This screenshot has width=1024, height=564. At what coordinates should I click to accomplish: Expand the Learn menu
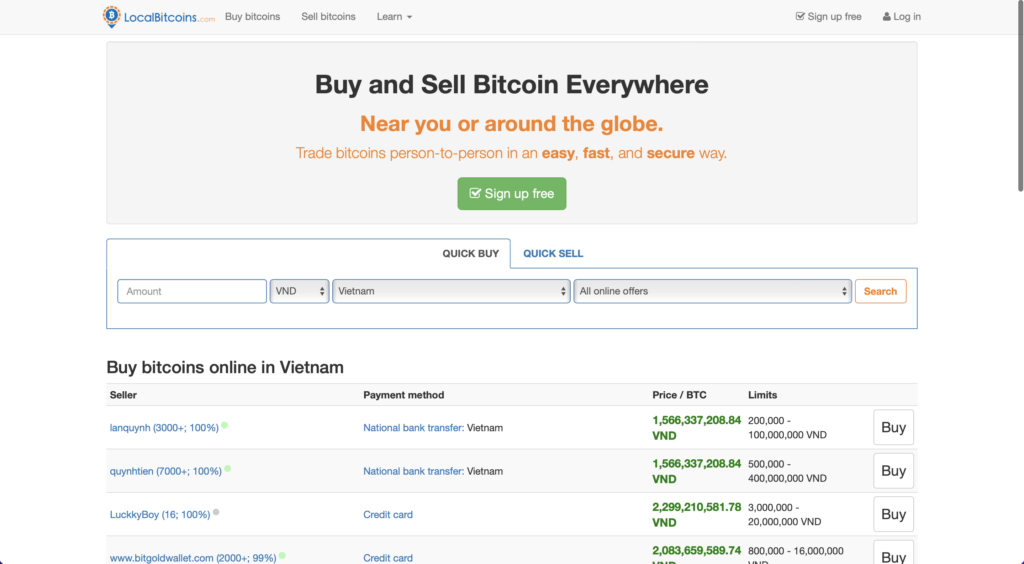click(394, 17)
